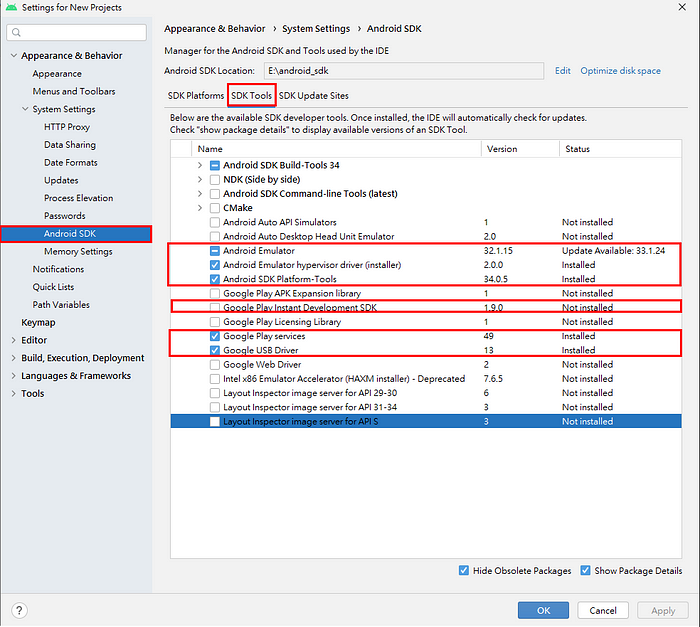The height and width of the screenshot is (627, 700).
Task: Check Layout Inspector API 31-34 checkbox
Action: point(215,407)
